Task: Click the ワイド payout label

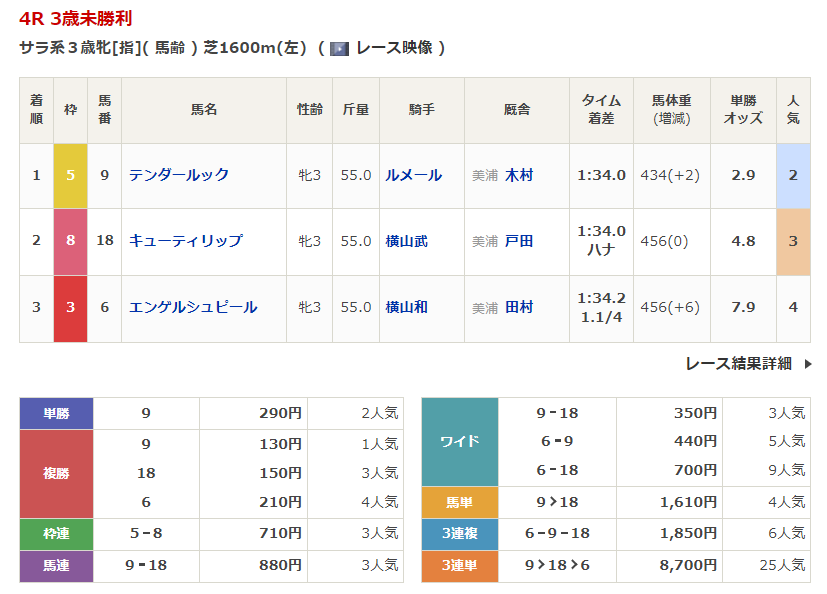Action: 459,441
